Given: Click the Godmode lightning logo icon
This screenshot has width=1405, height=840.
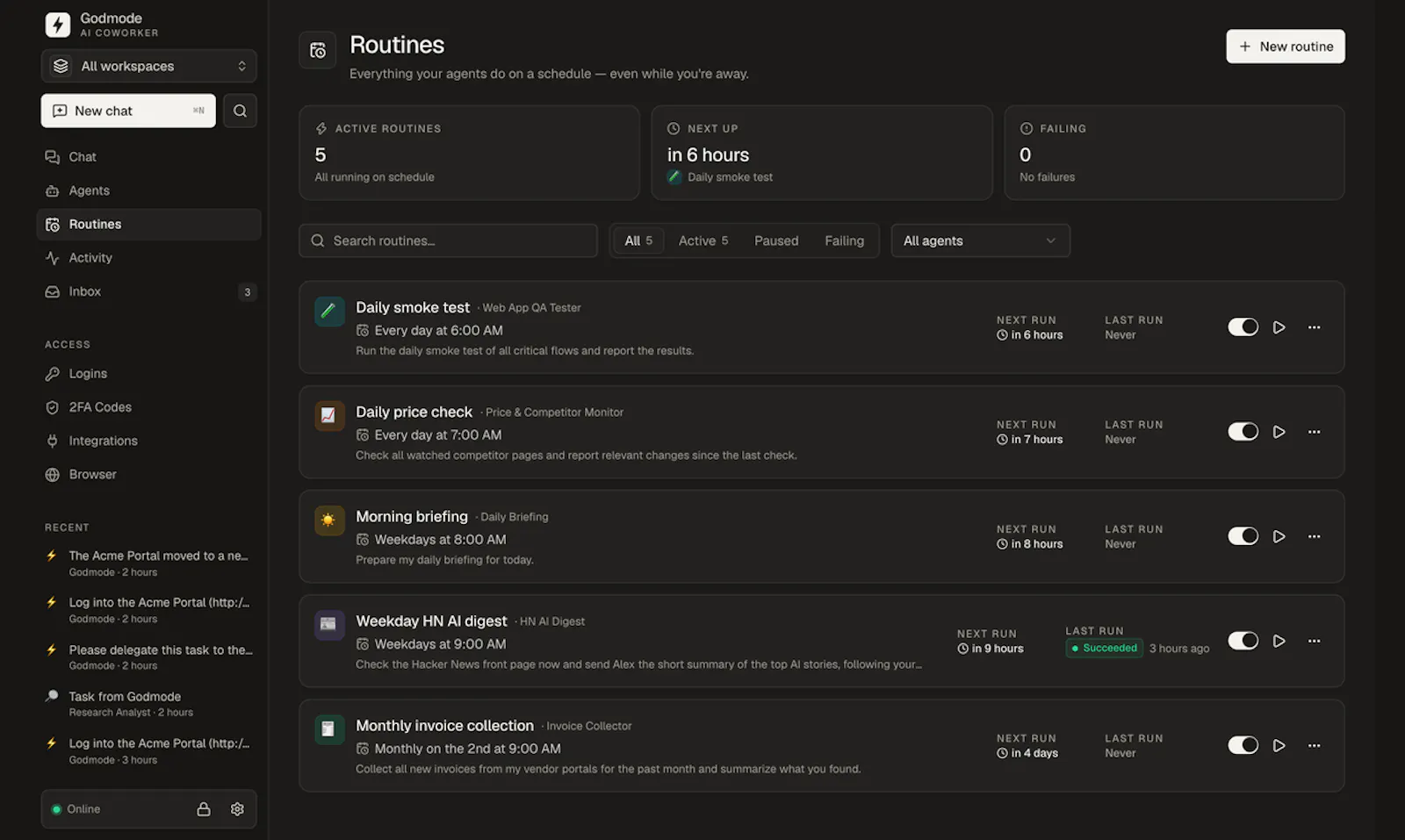Looking at the screenshot, I should click(x=58, y=25).
